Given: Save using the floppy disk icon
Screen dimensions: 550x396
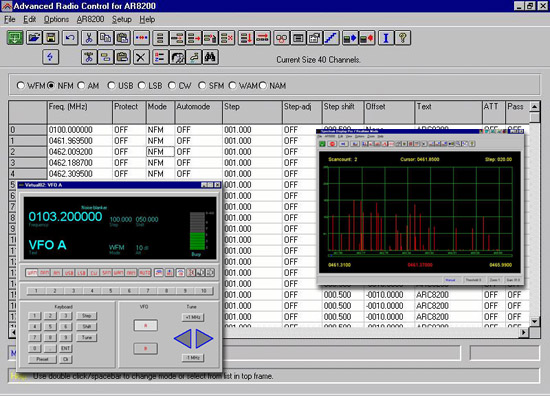Looking at the screenshot, I should pyautogui.click(x=51, y=38).
